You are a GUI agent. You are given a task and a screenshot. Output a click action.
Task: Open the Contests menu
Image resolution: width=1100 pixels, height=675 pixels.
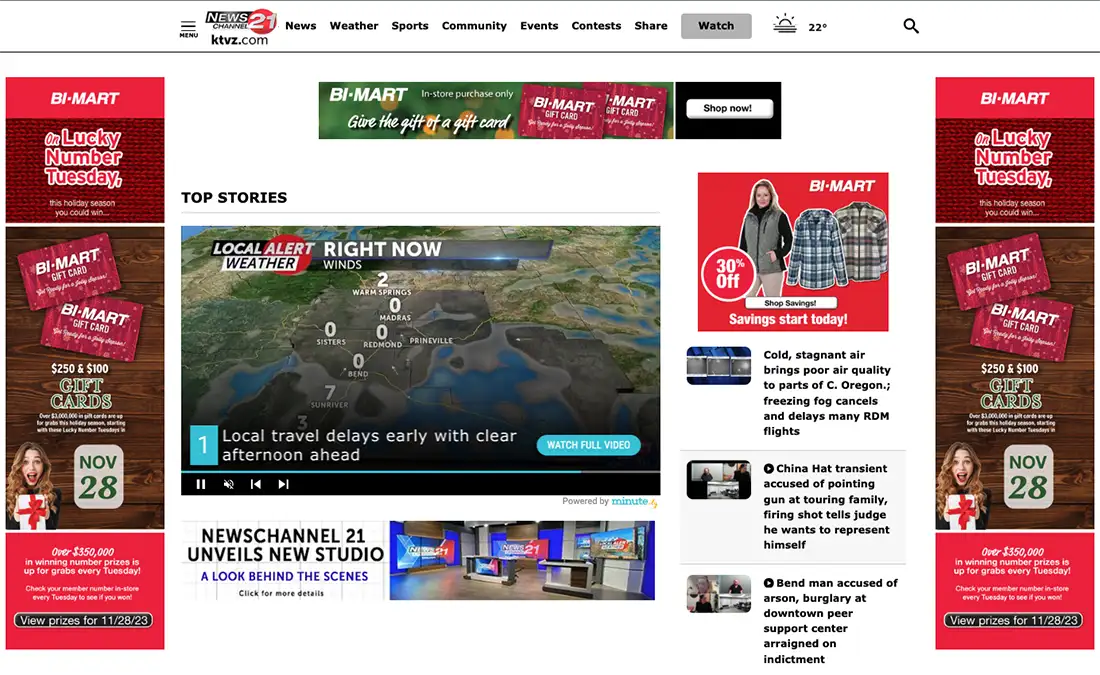tap(596, 26)
